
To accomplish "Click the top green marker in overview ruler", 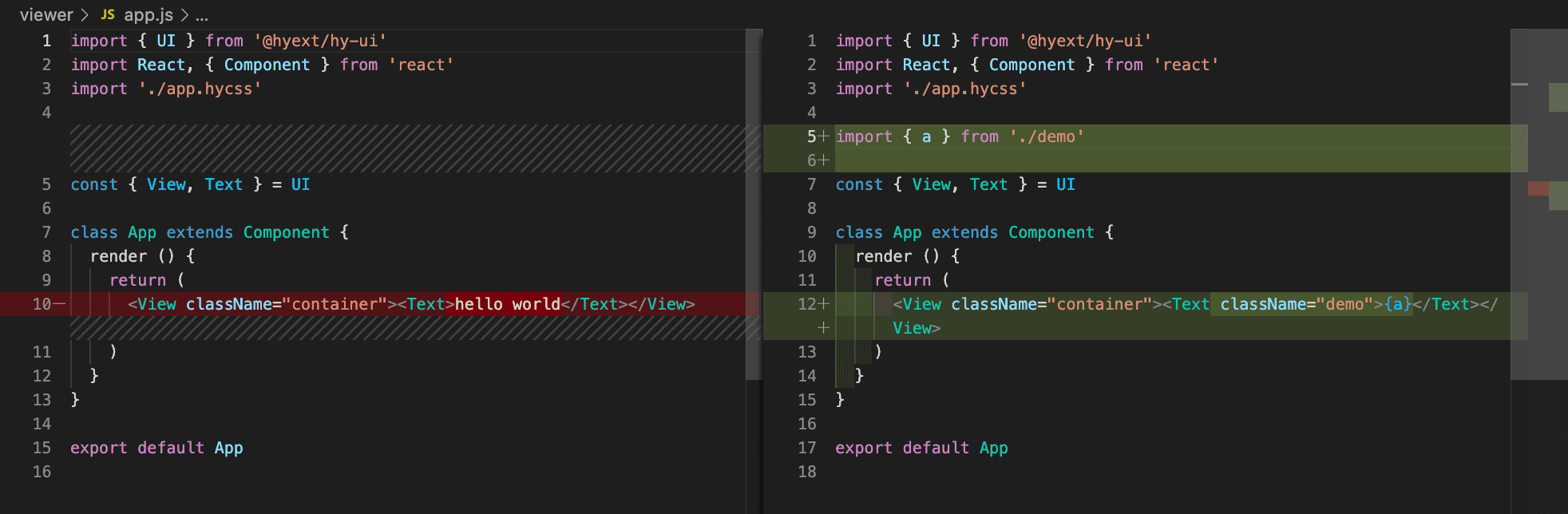I will pos(1558,97).
